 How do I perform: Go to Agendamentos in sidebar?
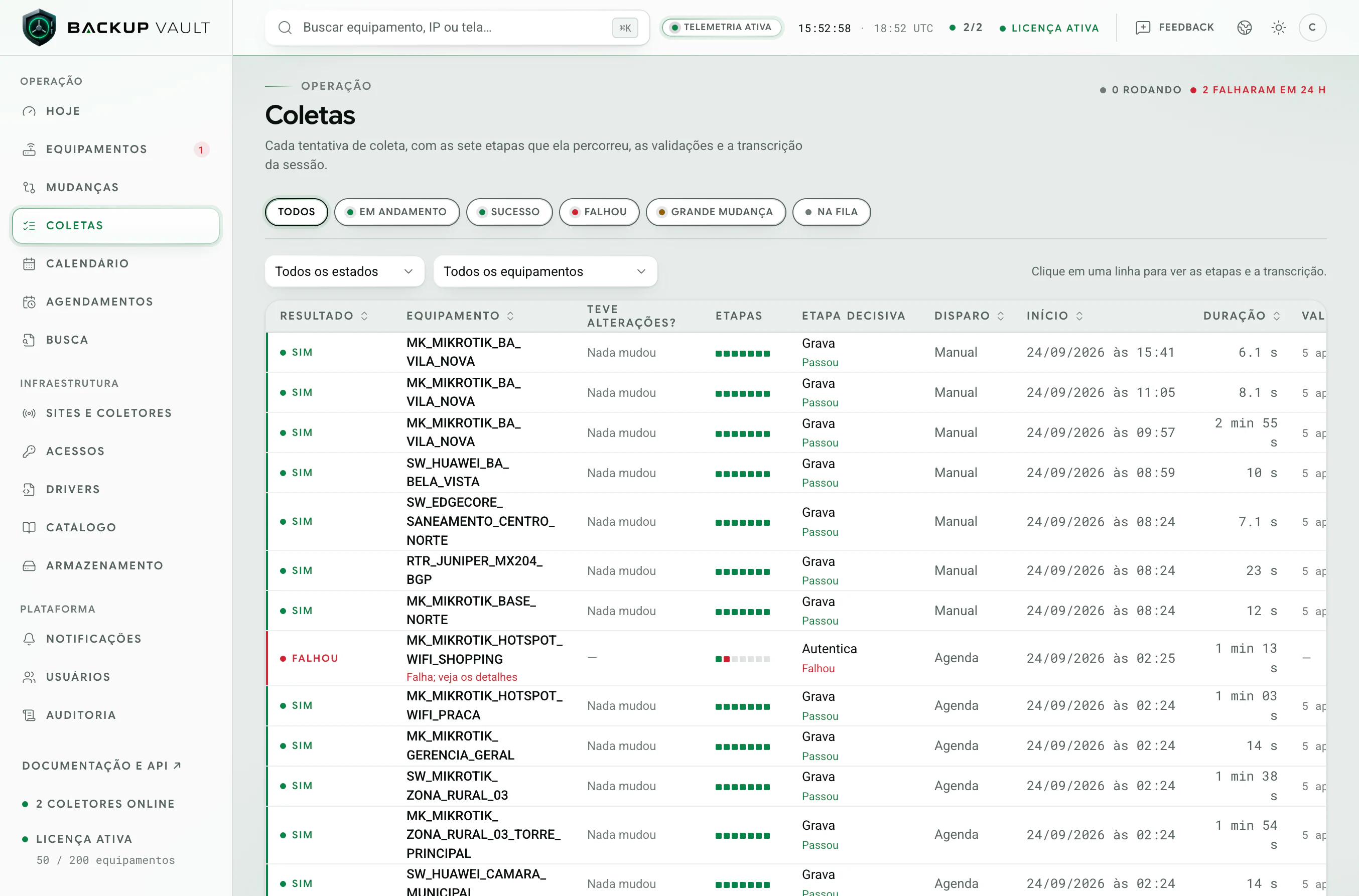point(116,302)
